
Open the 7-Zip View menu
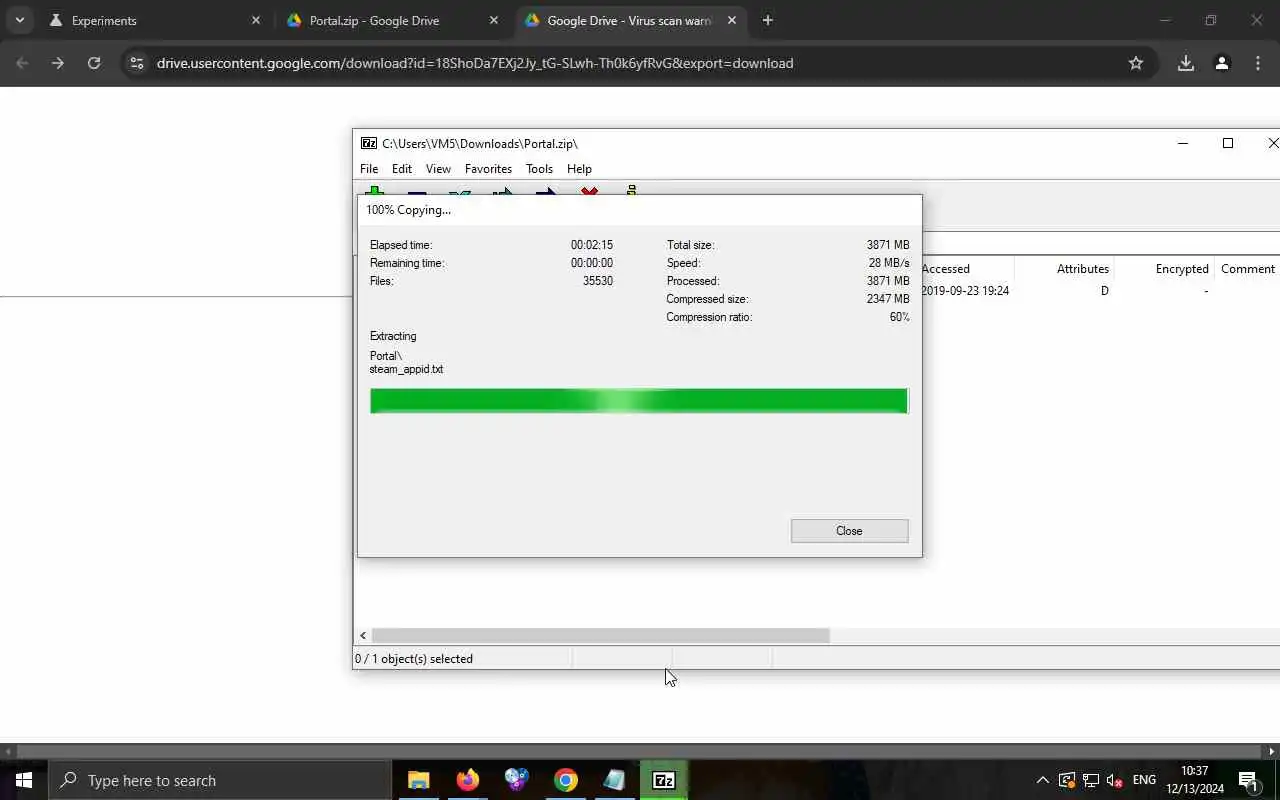click(x=438, y=169)
